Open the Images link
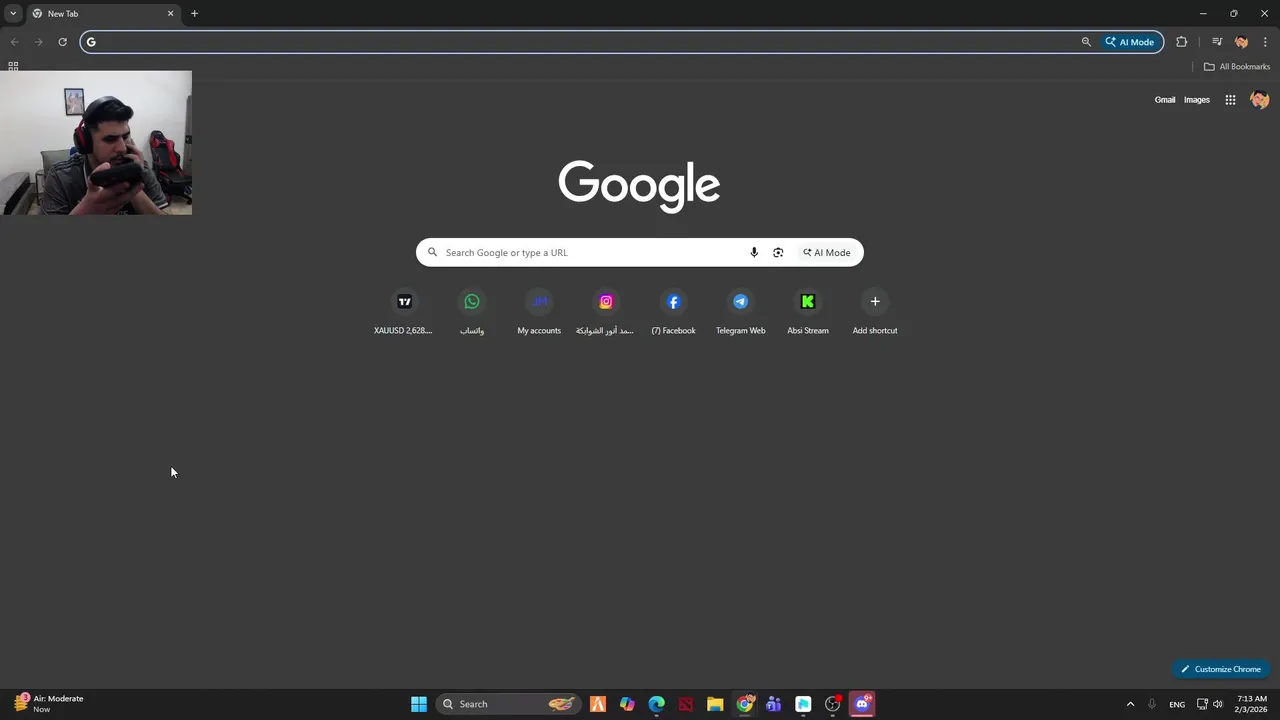 tap(1197, 100)
